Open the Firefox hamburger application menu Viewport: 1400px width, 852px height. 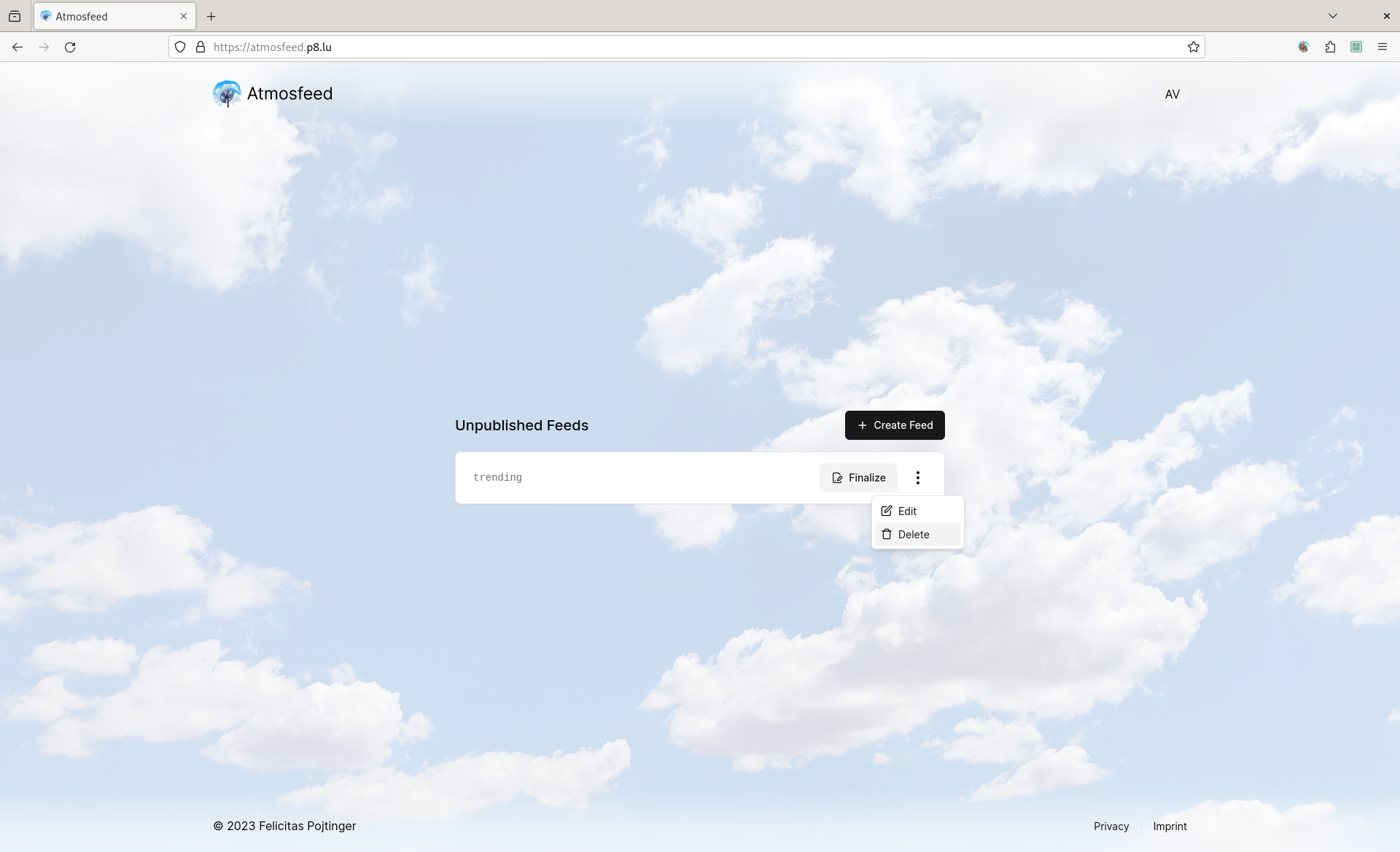point(1382,47)
